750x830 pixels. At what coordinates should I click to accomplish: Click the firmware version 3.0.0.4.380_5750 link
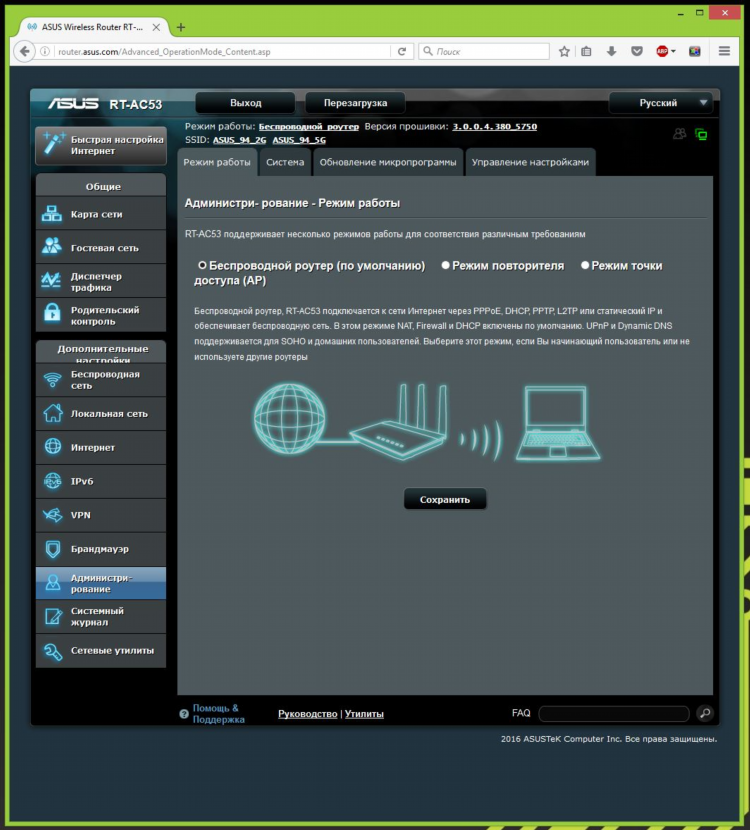click(494, 127)
